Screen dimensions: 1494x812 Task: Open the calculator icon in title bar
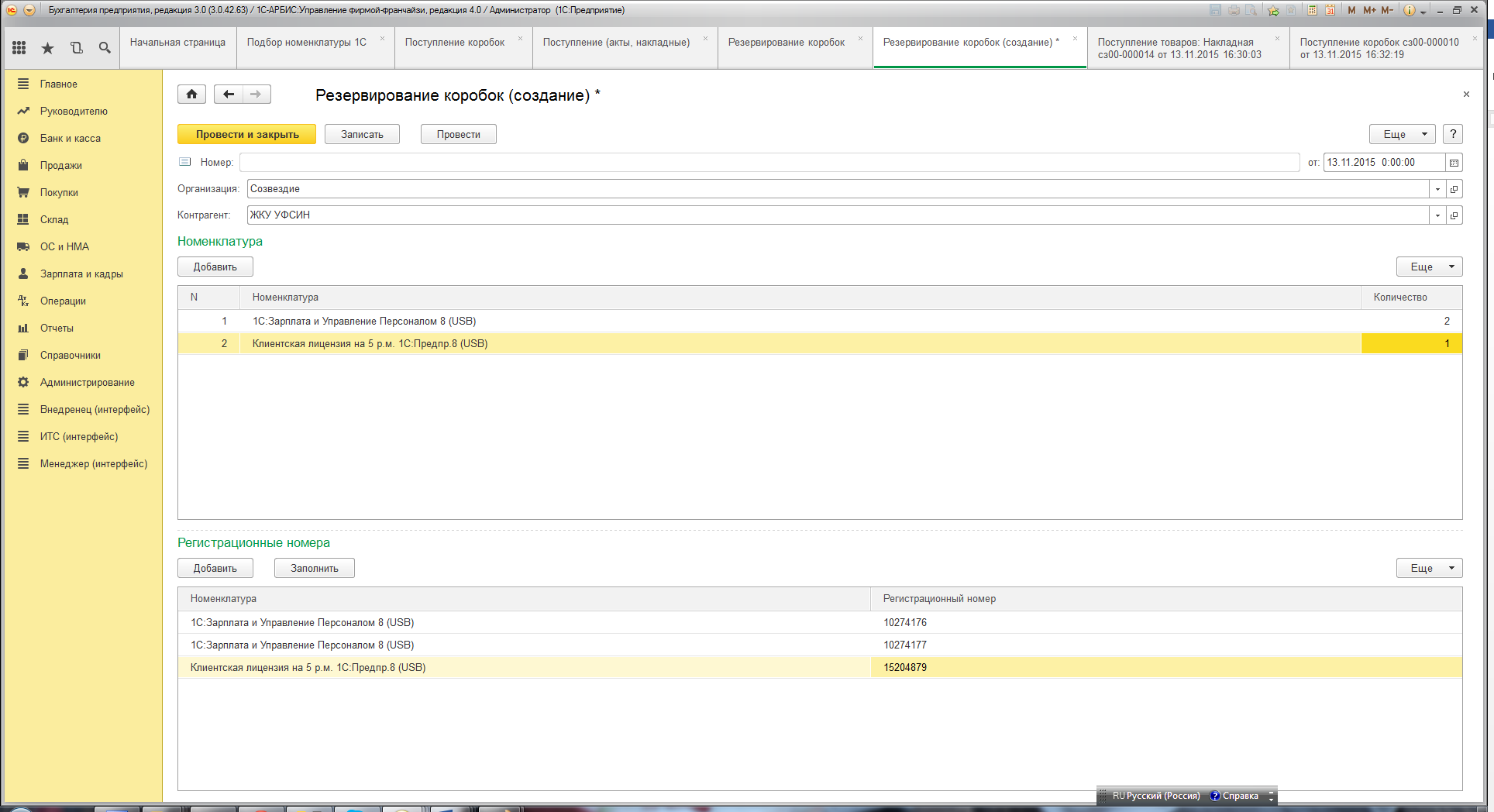(x=1312, y=10)
